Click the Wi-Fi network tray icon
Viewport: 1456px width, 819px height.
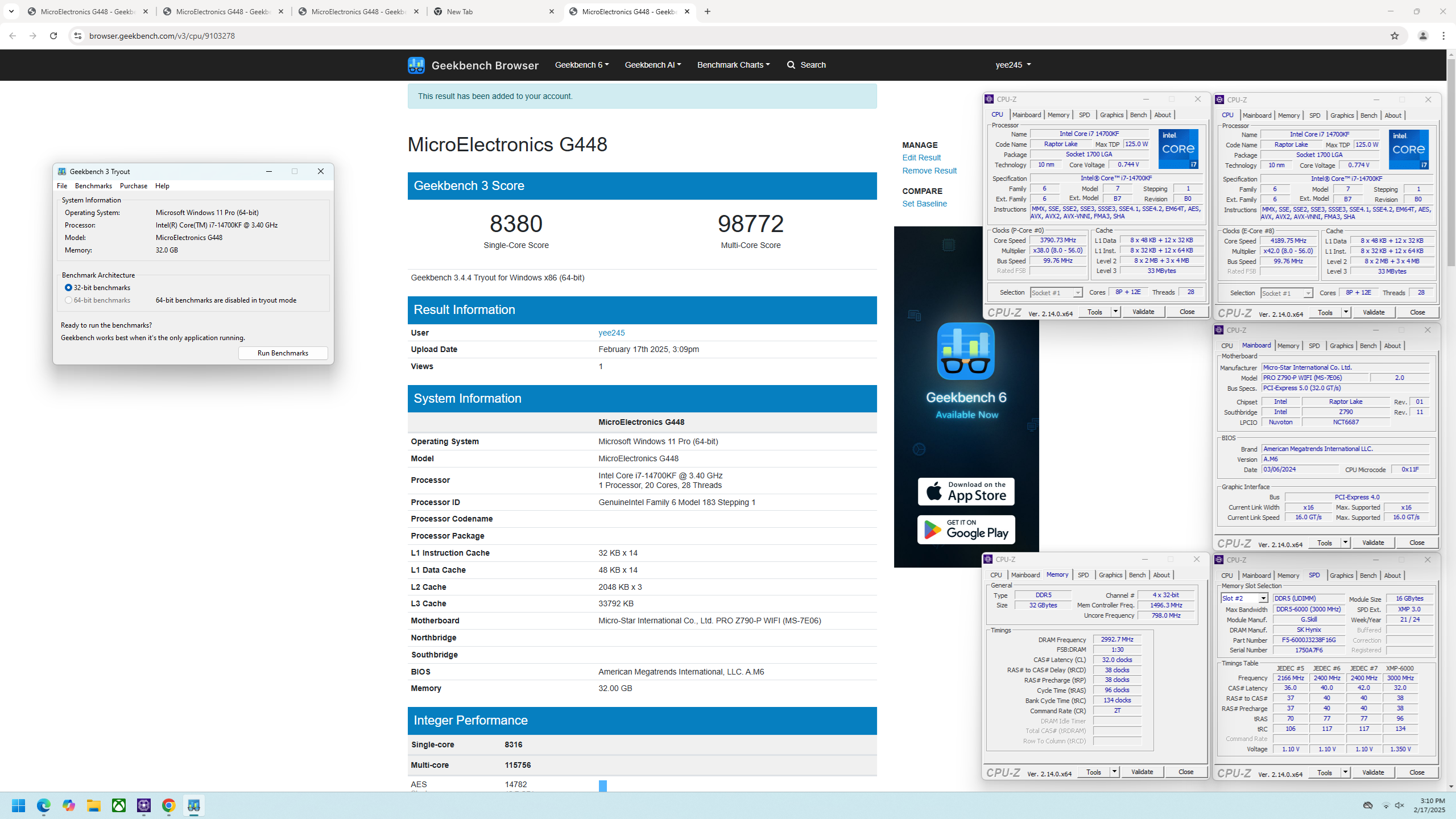tap(1386, 805)
